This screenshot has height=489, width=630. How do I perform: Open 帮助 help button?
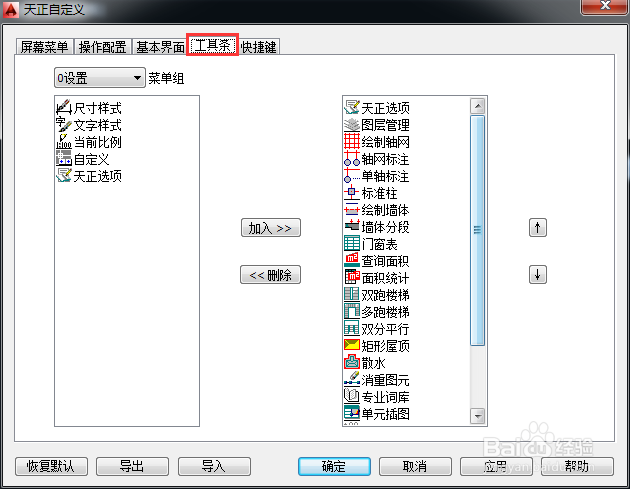[577, 466]
